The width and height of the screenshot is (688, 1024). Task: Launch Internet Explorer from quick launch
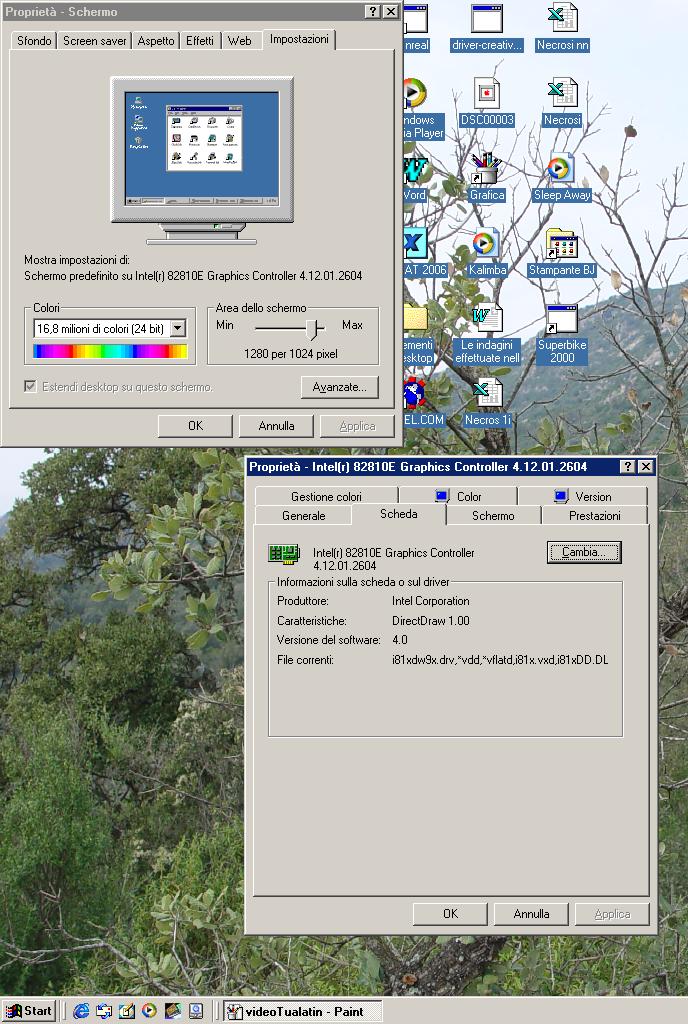[81, 1011]
